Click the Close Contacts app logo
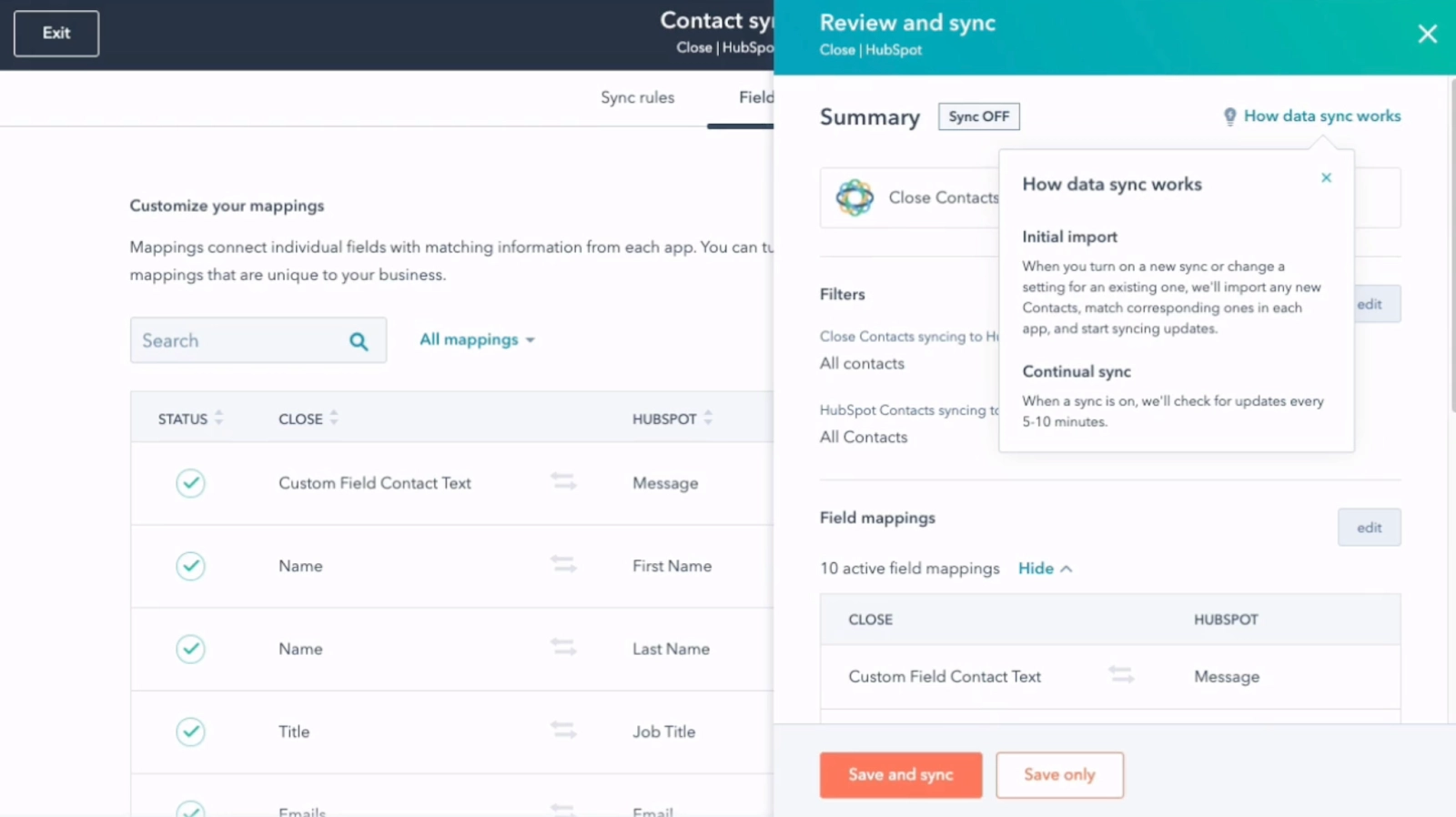 pos(854,197)
